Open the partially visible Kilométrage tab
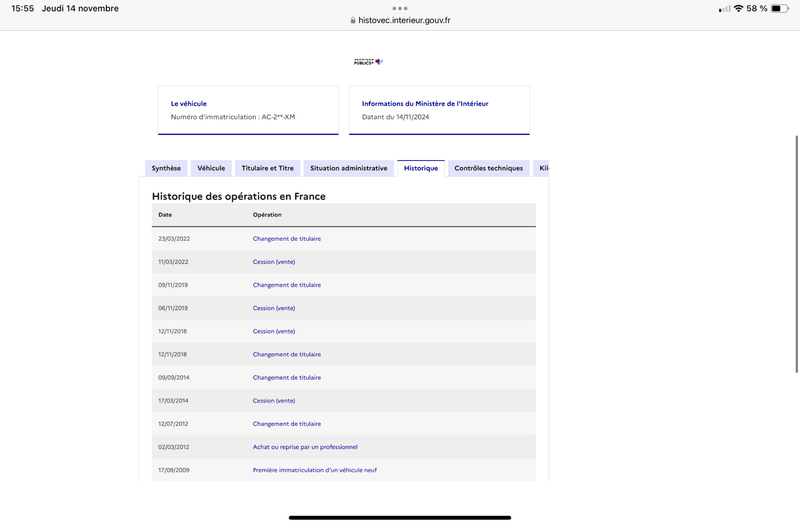 pos(541,168)
